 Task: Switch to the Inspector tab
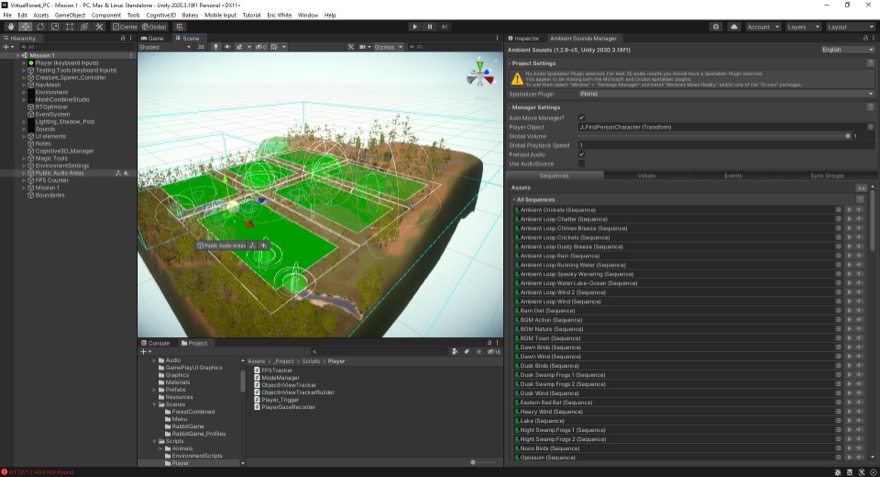pyautogui.click(x=524, y=38)
